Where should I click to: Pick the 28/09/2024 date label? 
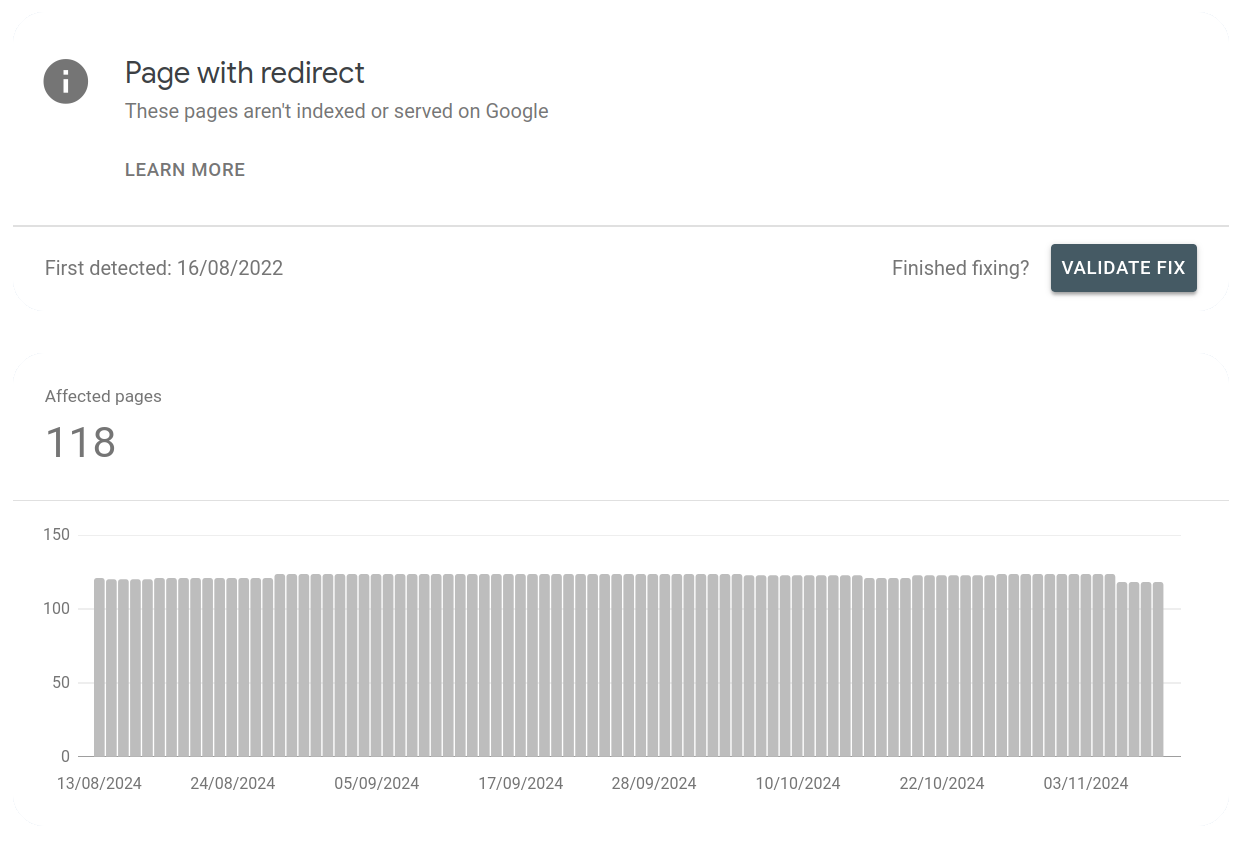[x=654, y=783]
